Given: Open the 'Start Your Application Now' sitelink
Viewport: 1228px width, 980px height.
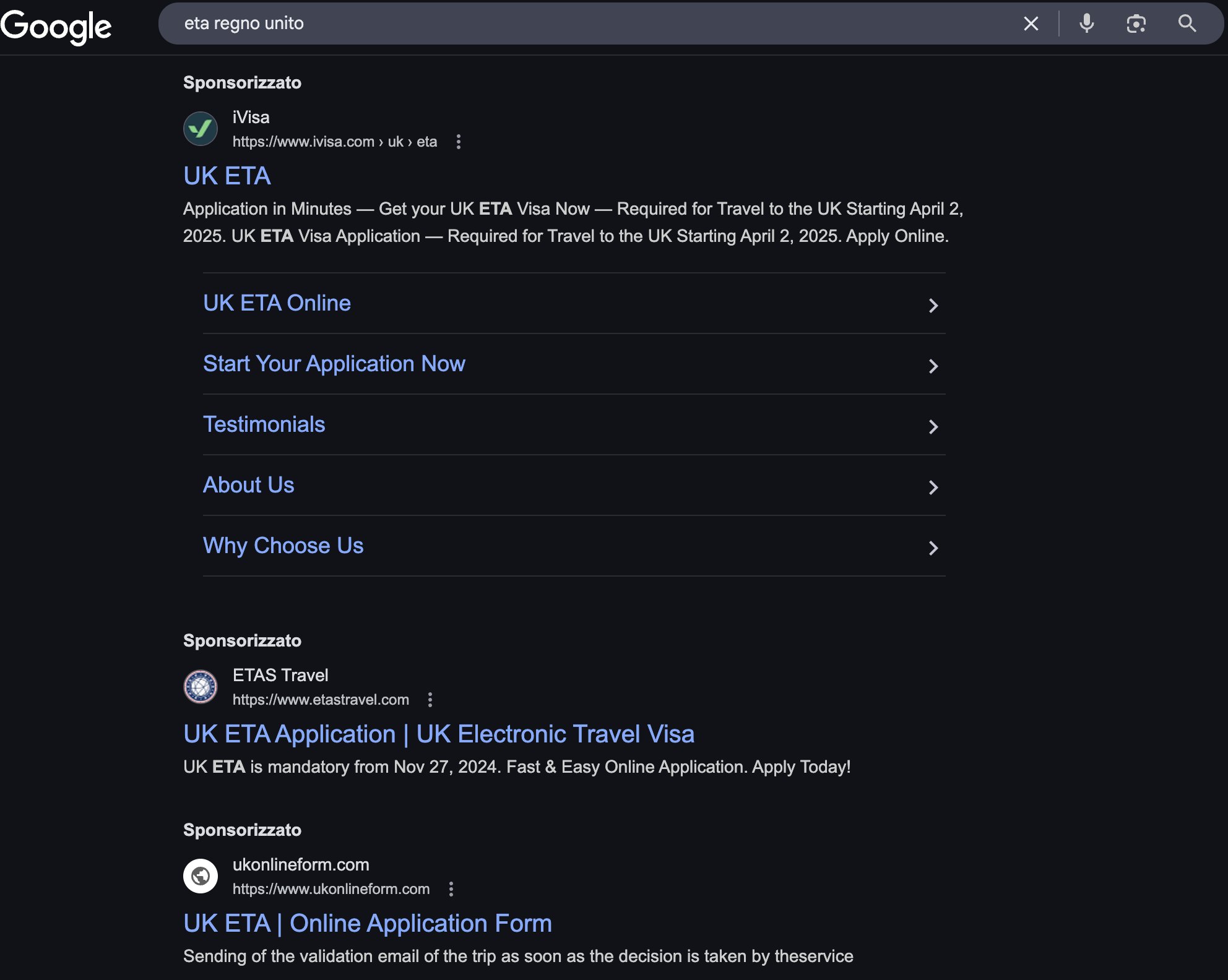Looking at the screenshot, I should coord(334,364).
